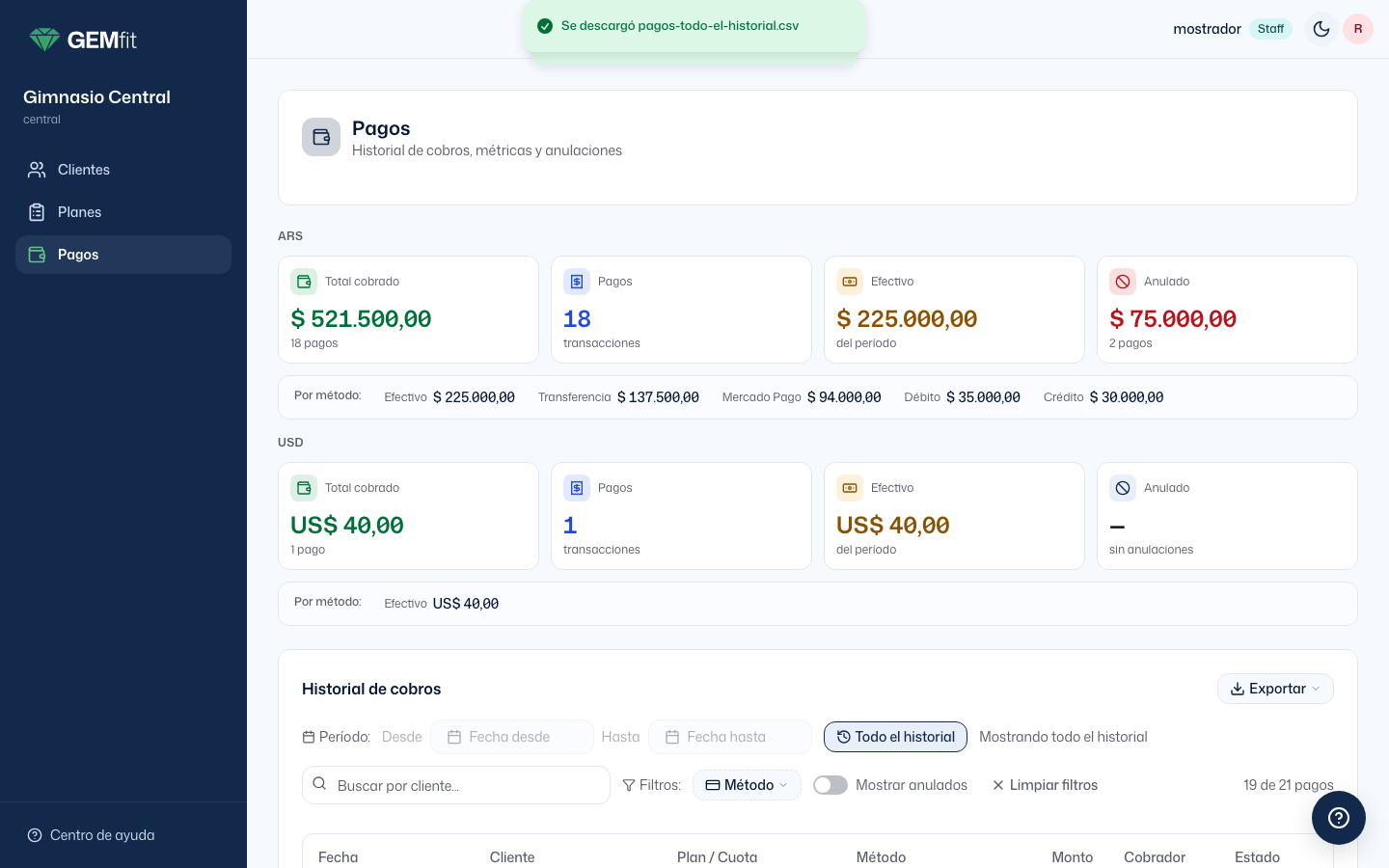
Task: Open the Fecha hasta date picker
Action: [x=730, y=737]
